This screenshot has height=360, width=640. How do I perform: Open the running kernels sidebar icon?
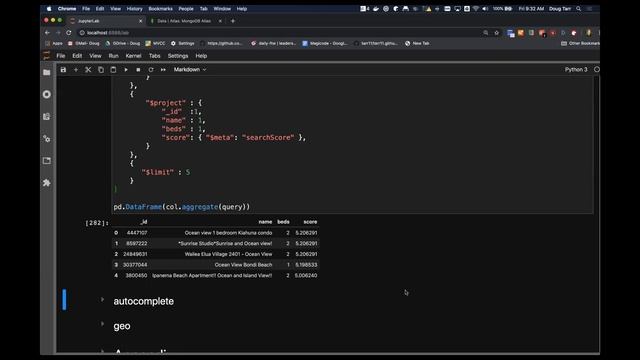point(47,94)
